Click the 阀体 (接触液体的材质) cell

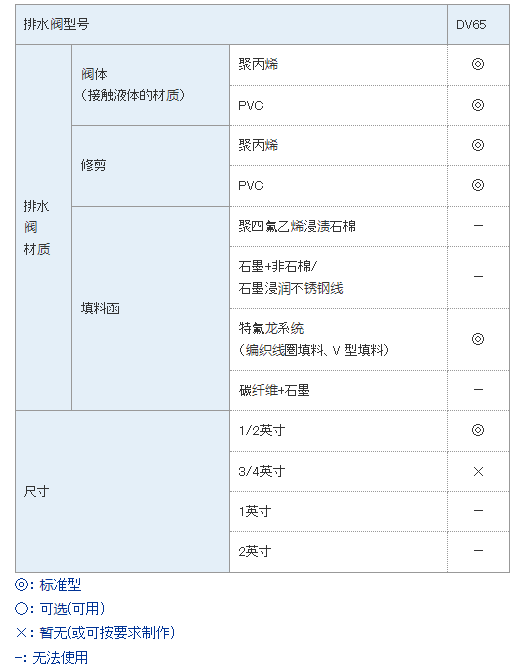[150, 85]
